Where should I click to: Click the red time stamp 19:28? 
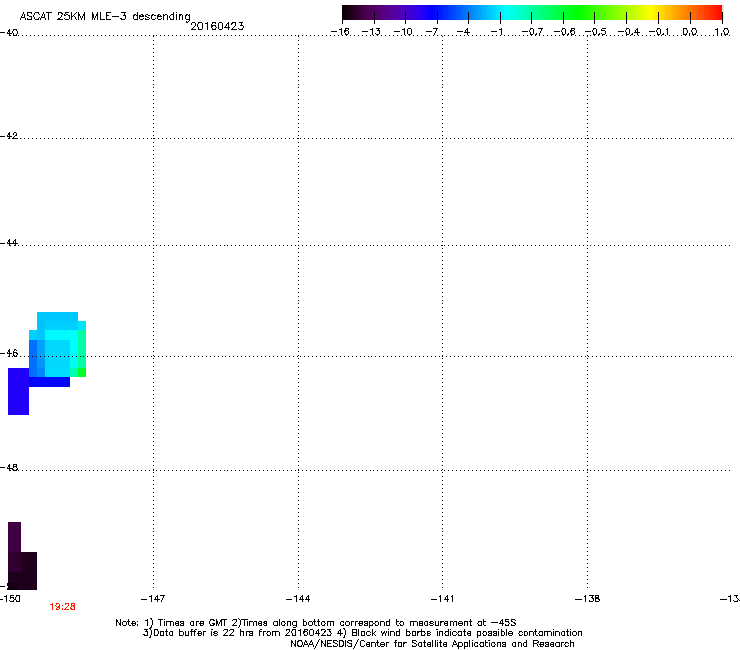[62, 607]
